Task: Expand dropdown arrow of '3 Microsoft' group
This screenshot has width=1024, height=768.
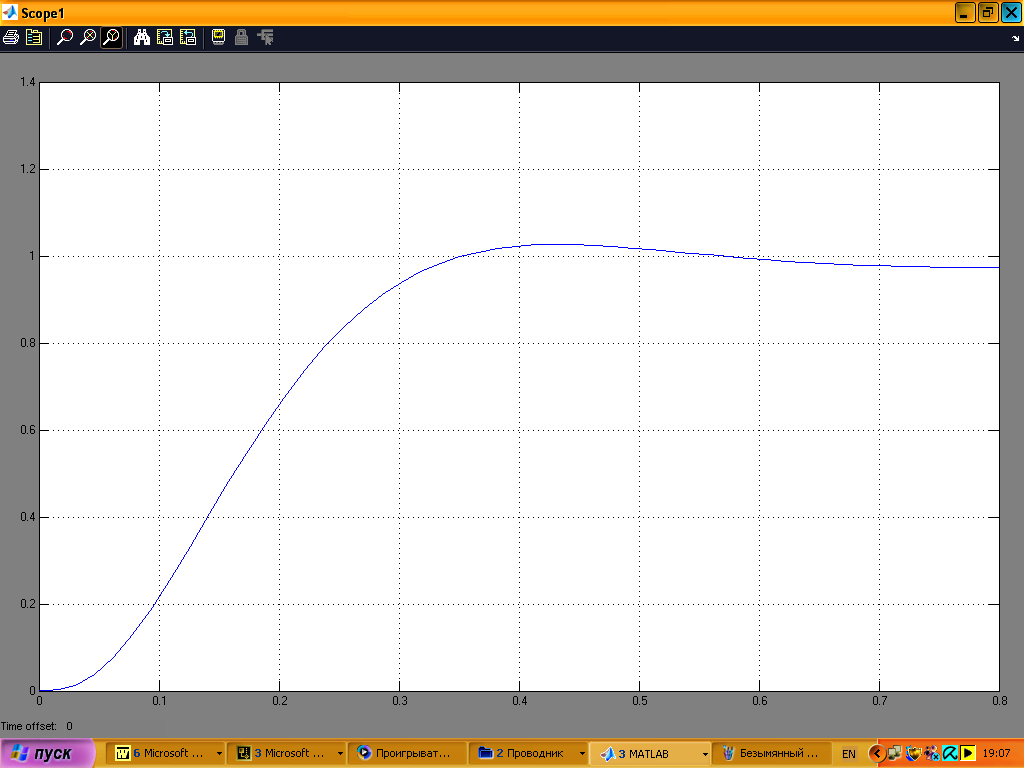Action: coord(340,754)
